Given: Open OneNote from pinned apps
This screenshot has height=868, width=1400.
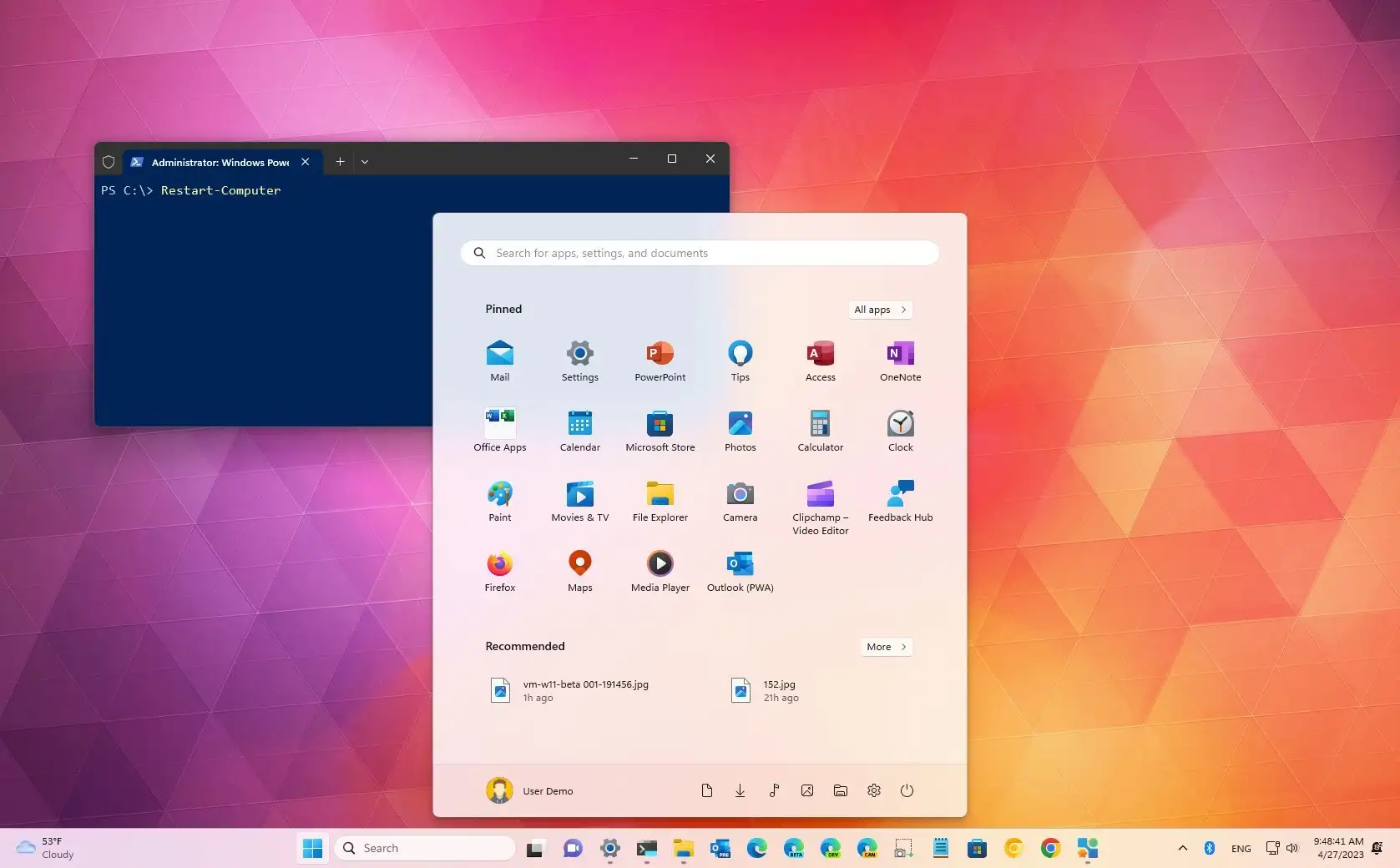Looking at the screenshot, I should pyautogui.click(x=900, y=361).
